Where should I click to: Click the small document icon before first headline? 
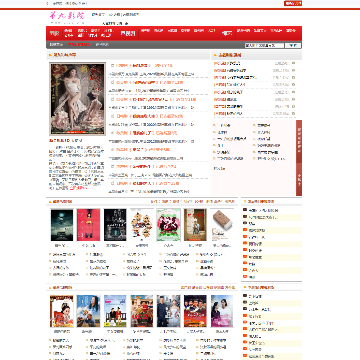pyautogui.click(x=113, y=65)
